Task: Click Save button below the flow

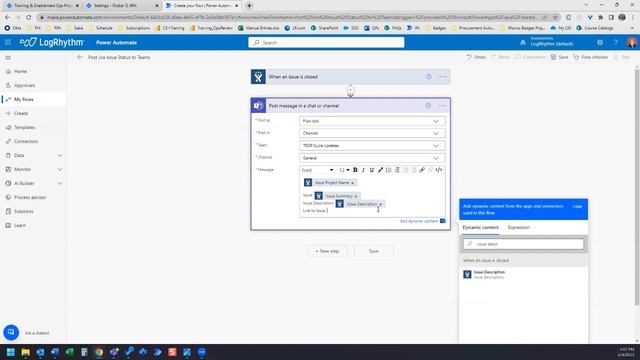Action: tap(374, 251)
